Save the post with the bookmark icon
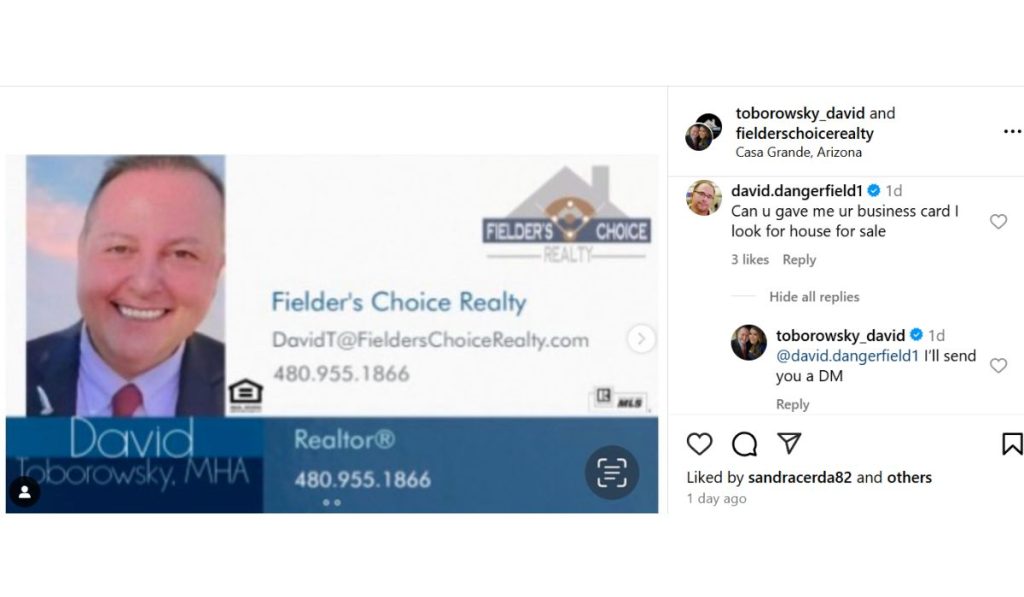The image size is (1024, 597). (1012, 444)
